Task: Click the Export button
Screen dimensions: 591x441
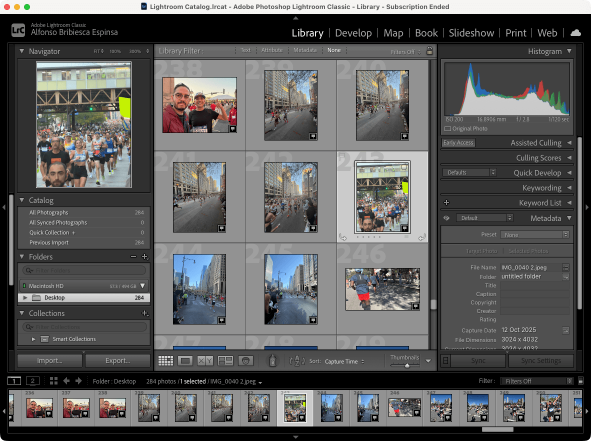Action: pos(118,361)
